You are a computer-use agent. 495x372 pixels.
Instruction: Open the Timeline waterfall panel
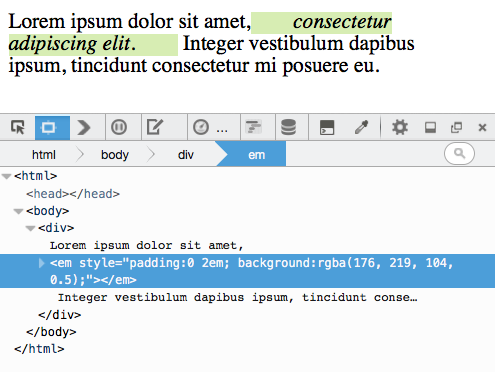coord(254,127)
